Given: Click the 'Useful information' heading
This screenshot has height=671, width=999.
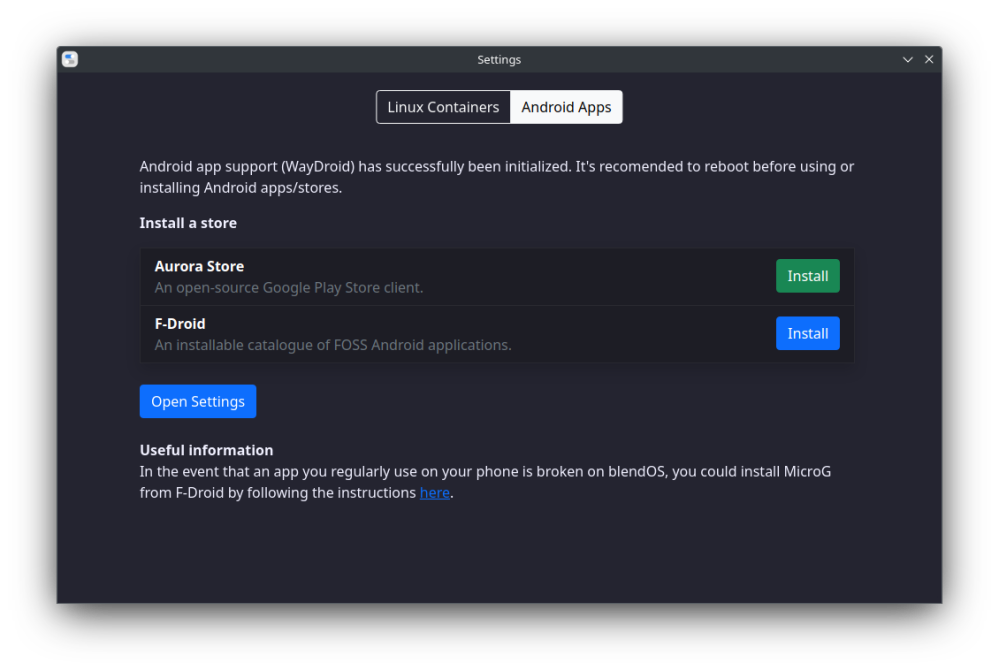Looking at the screenshot, I should 206,450.
